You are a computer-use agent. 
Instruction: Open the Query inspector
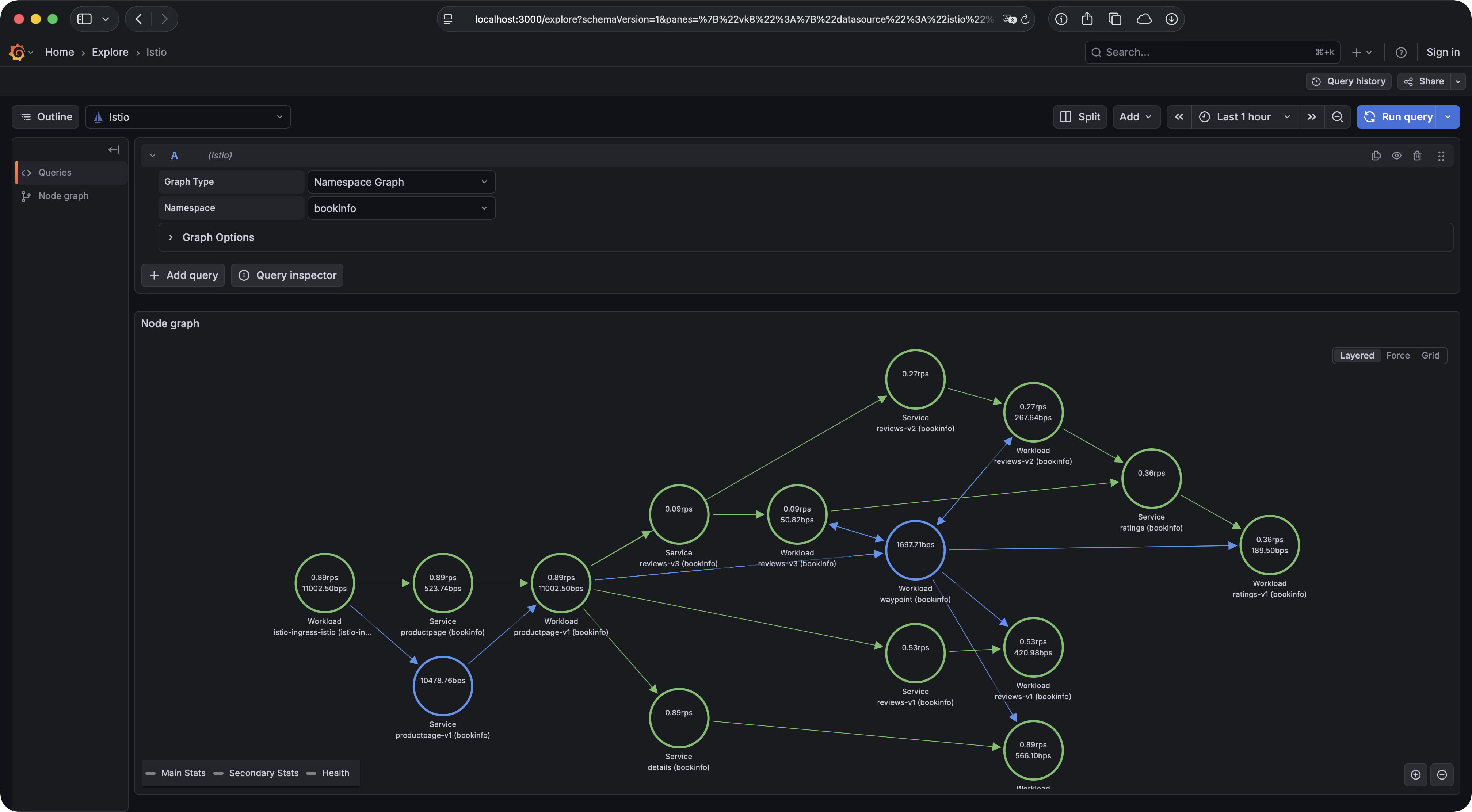(x=287, y=275)
